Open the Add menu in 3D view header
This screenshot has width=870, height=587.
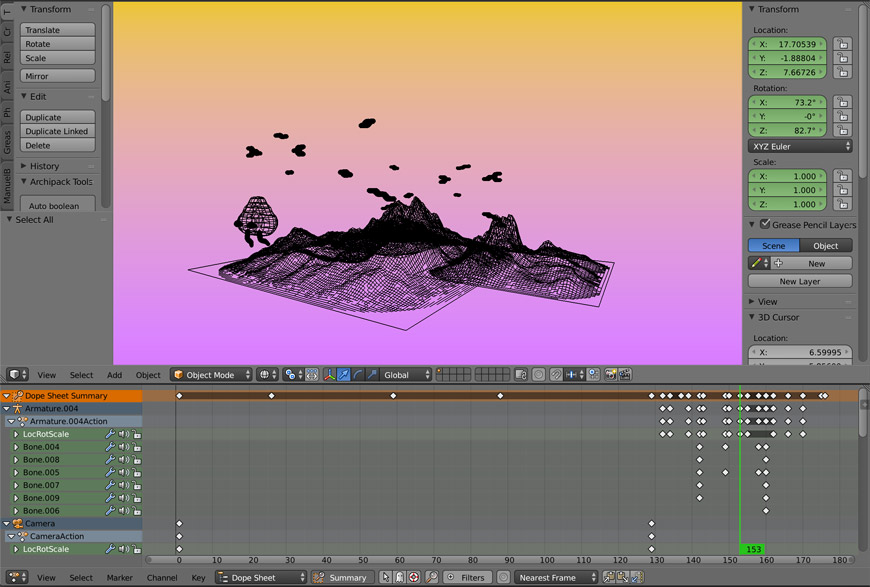(x=115, y=375)
